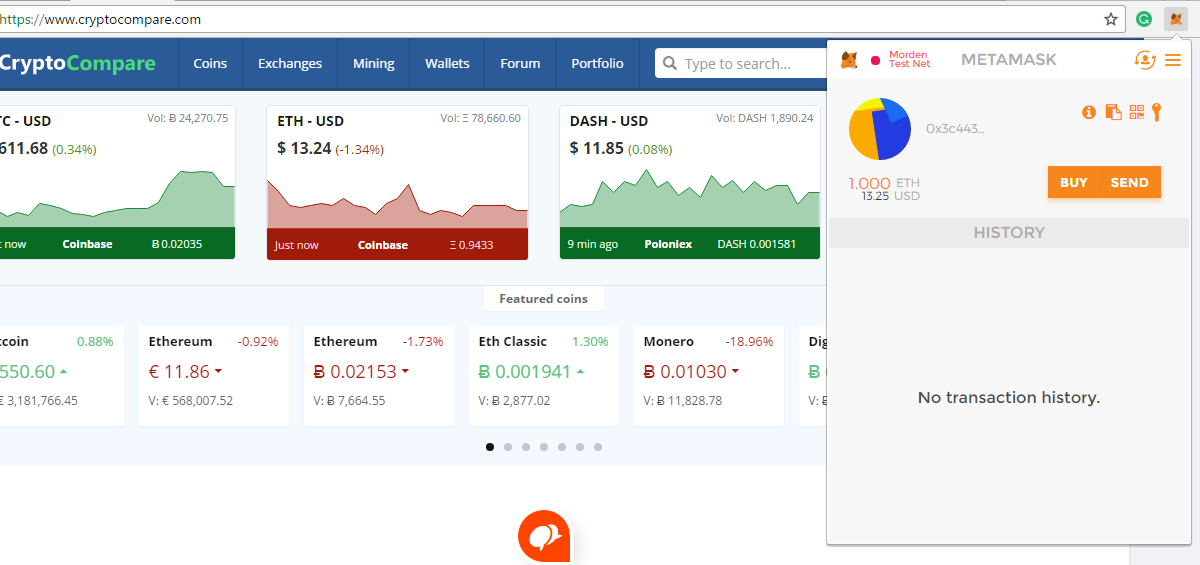Click the 'Vol: Ξ 78,660.60' text
This screenshot has width=1200, height=565.
(x=480, y=118)
